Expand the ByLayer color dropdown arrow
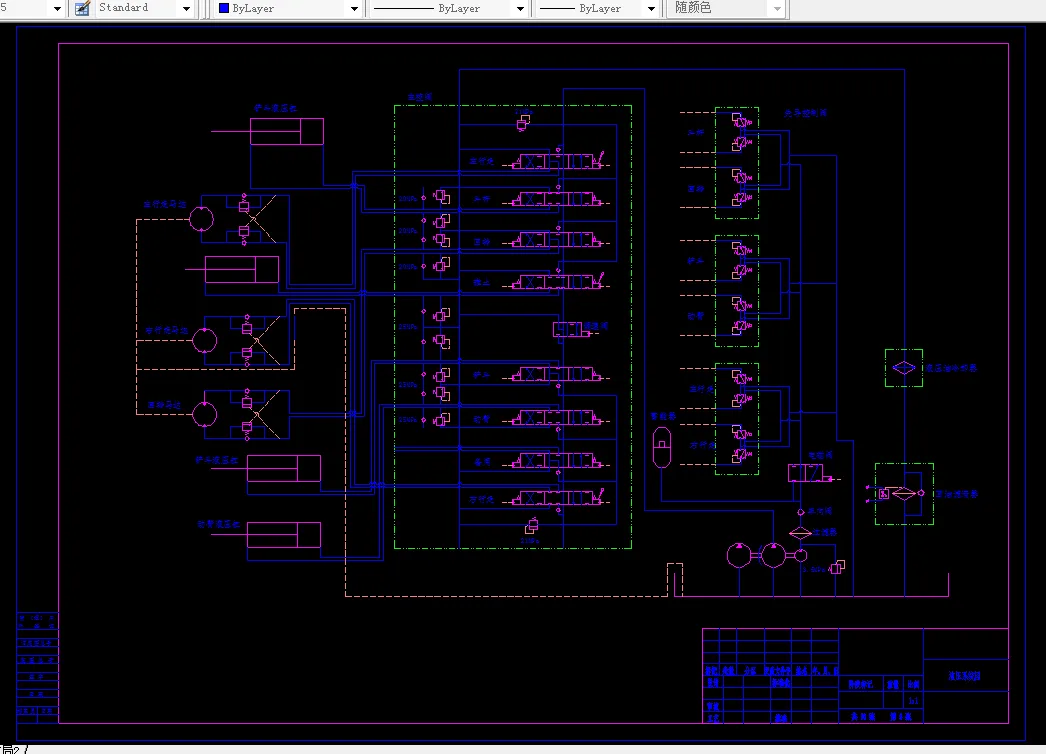The height and width of the screenshot is (754, 1046). point(354,9)
